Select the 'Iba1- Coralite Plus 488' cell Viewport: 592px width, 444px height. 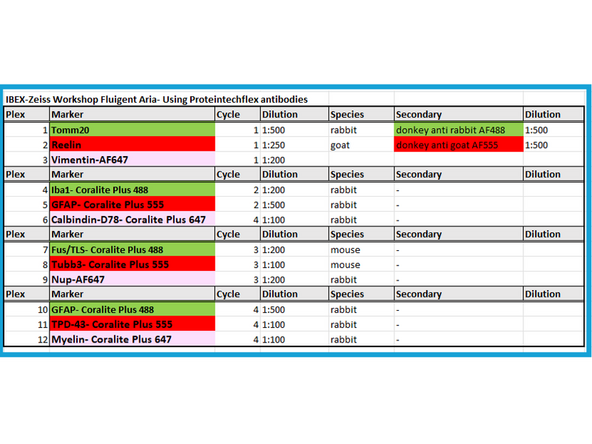(132, 190)
